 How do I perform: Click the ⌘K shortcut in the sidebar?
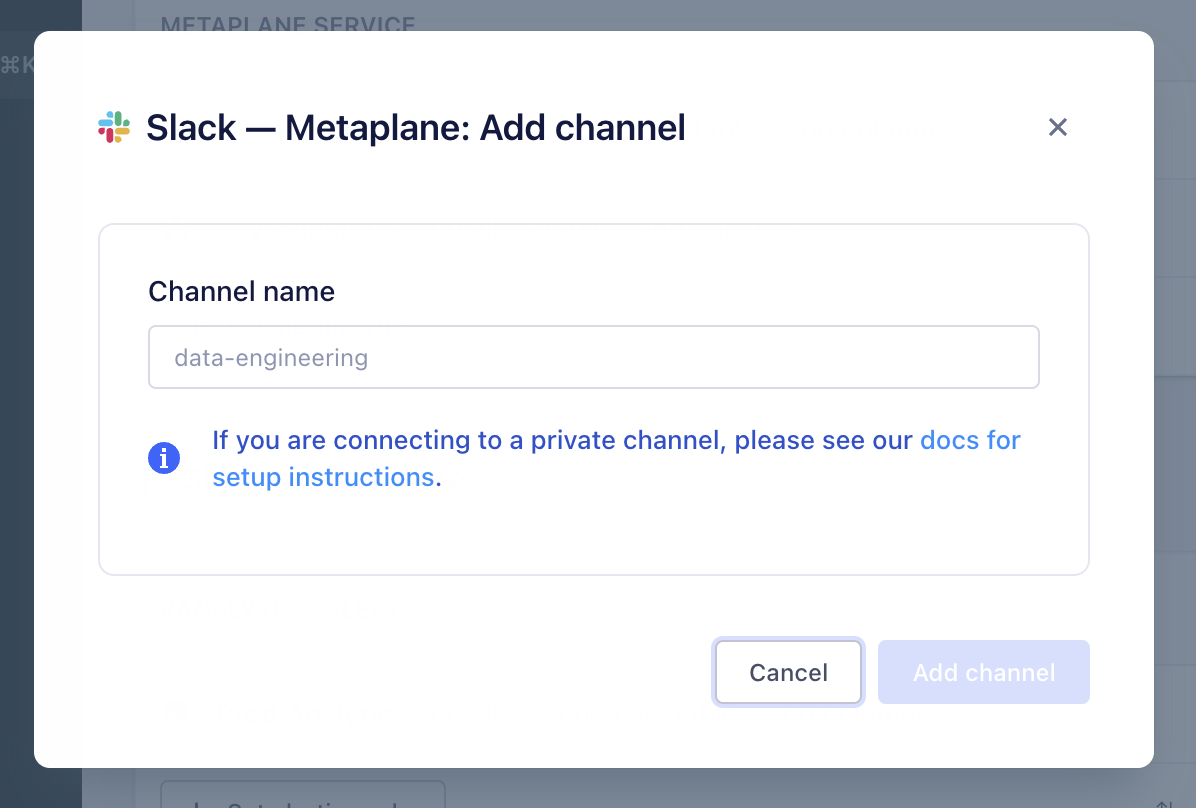coord(17,65)
